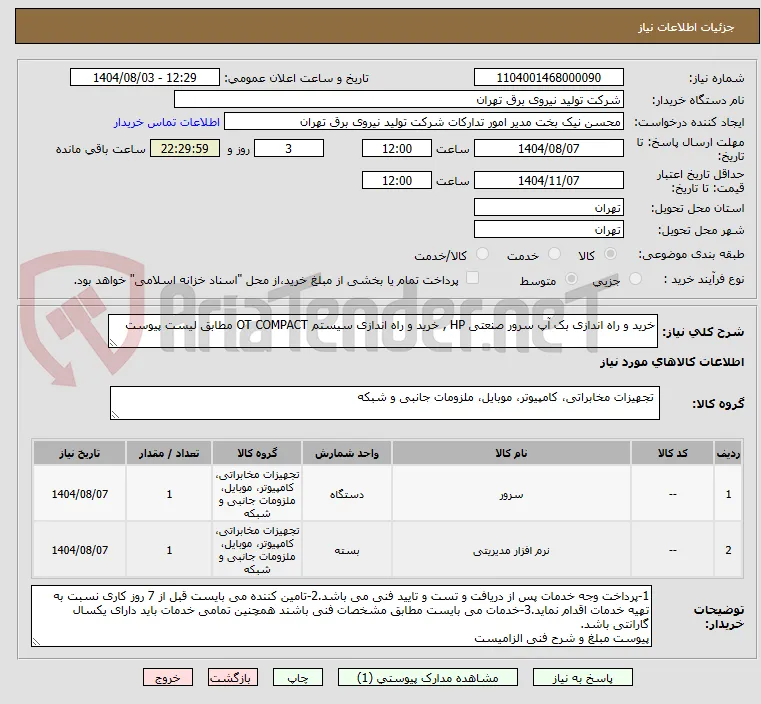Click the request creator name field
Viewport: 761px width, 704px height.
click(x=423, y=122)
